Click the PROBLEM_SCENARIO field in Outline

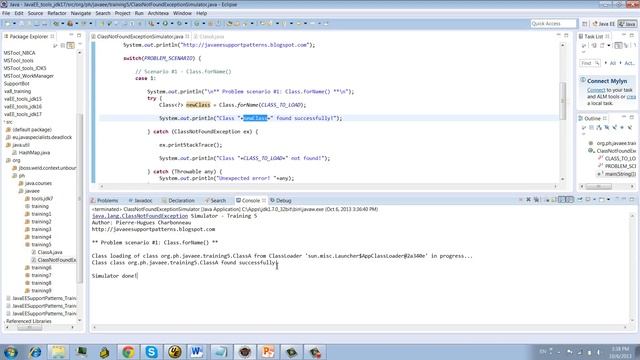click(617, 166)
